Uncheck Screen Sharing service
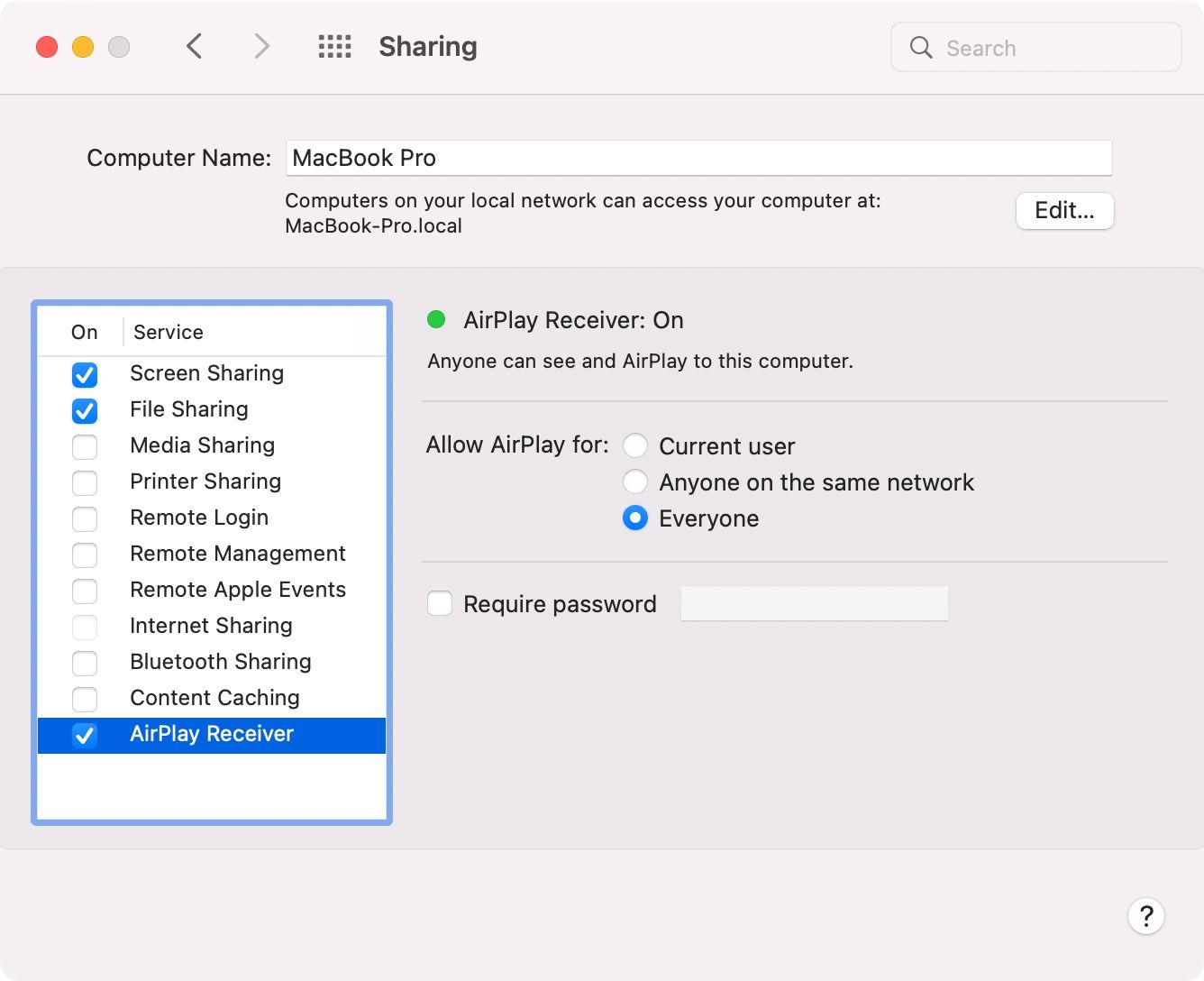 85,374
